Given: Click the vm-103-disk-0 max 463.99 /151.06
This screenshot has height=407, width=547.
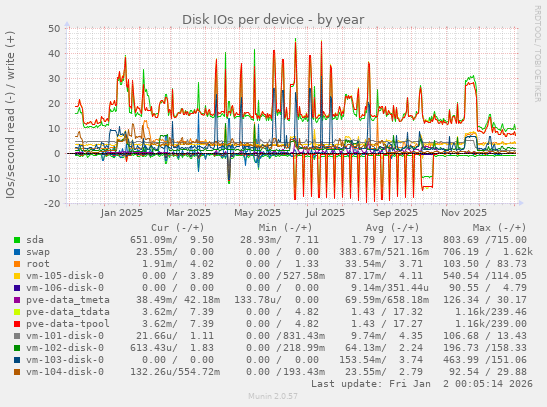Looking at the screenshot, I should point(485,360).
